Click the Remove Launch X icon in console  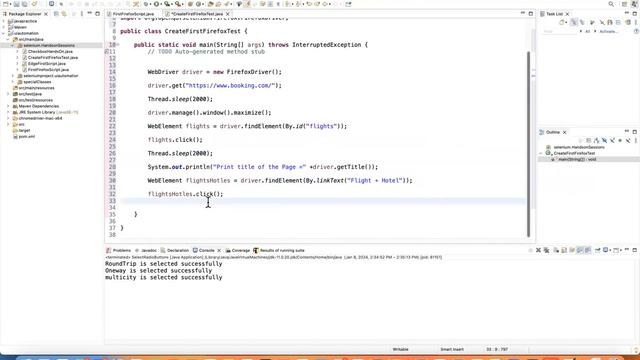click(538, 250)
